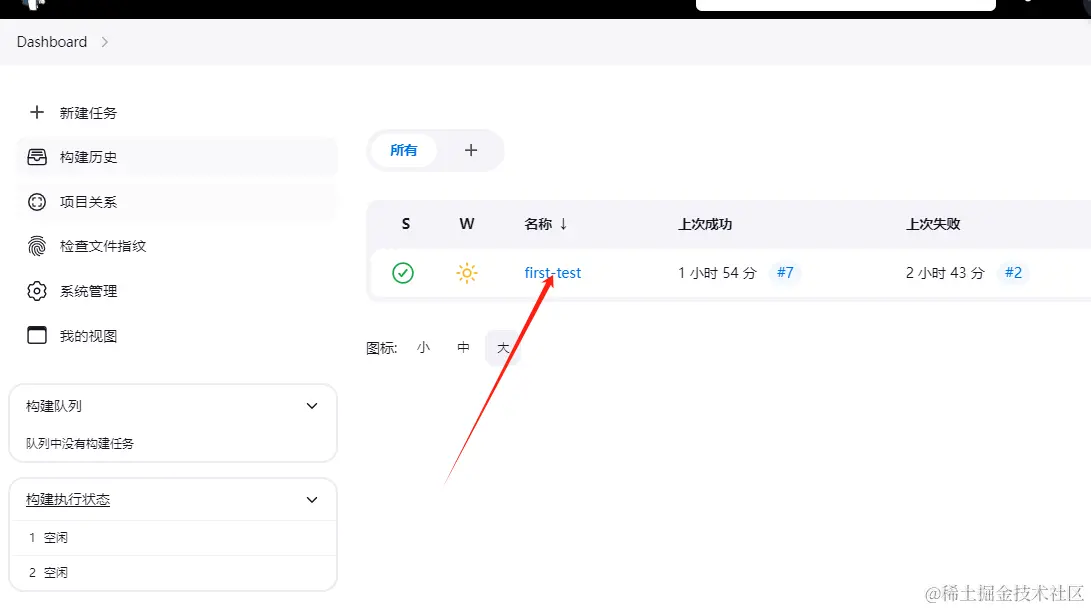Collapse the 构建队列 panel chevron
This screenshot has height=610, width=1091.
click(312, 406)
